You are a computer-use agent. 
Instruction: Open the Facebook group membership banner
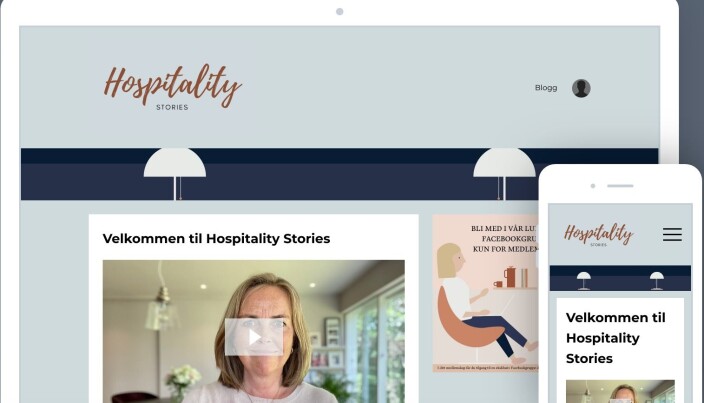point(485,293)
